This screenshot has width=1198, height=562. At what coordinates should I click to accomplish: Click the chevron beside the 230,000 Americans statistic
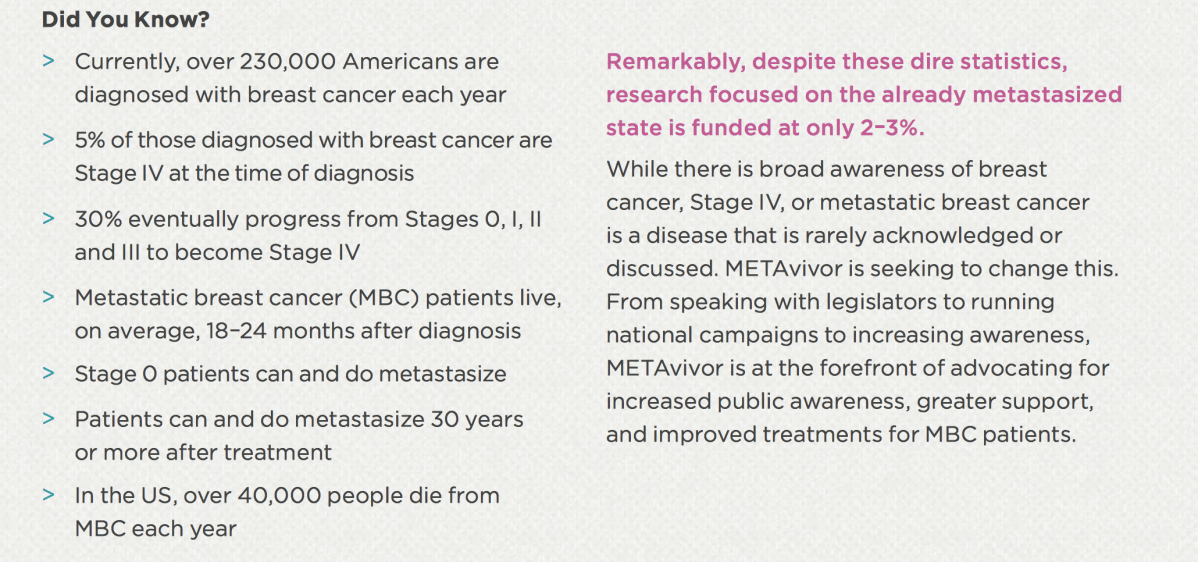pos(48,62)
